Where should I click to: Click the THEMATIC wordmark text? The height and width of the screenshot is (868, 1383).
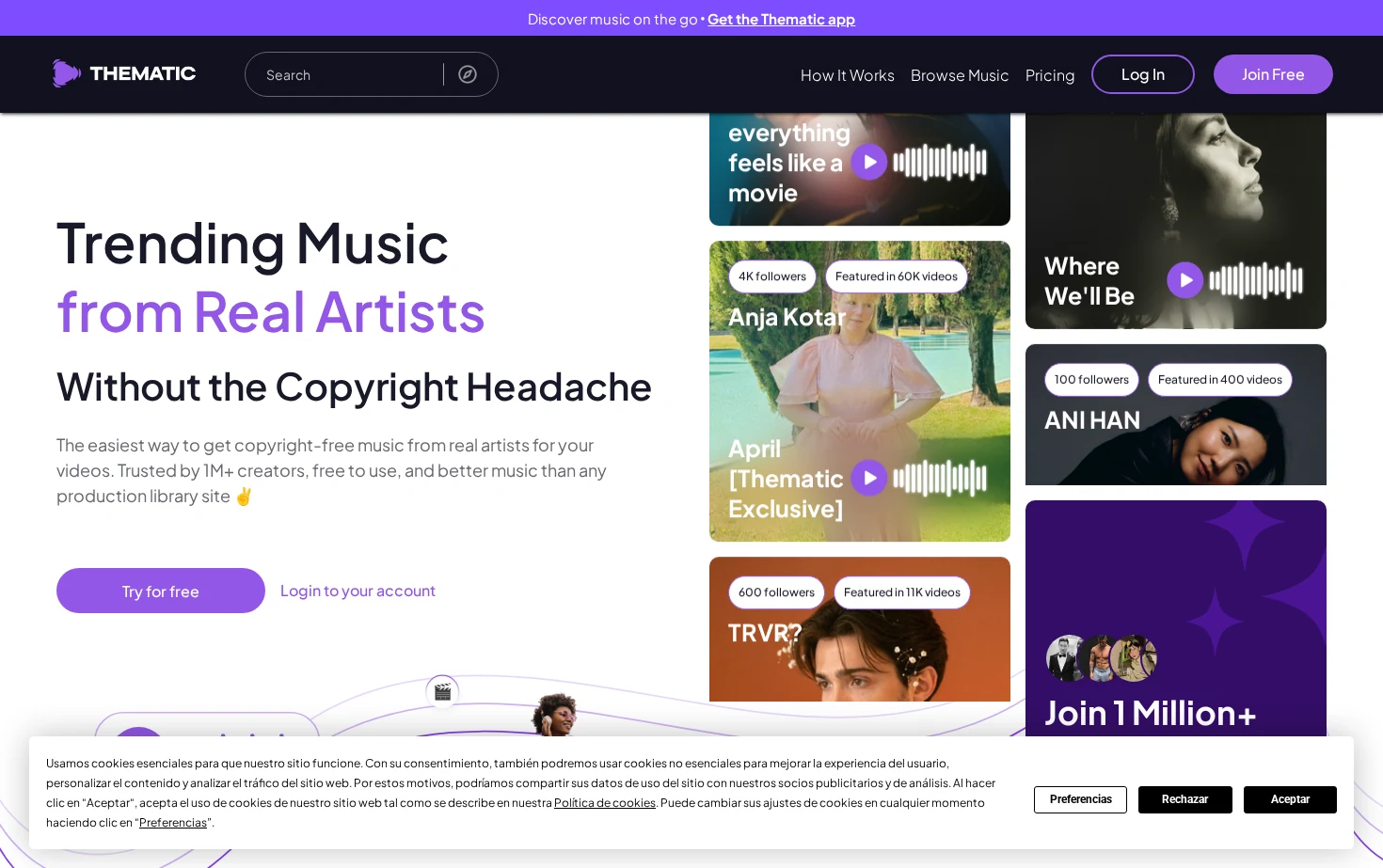click(143, 73)
